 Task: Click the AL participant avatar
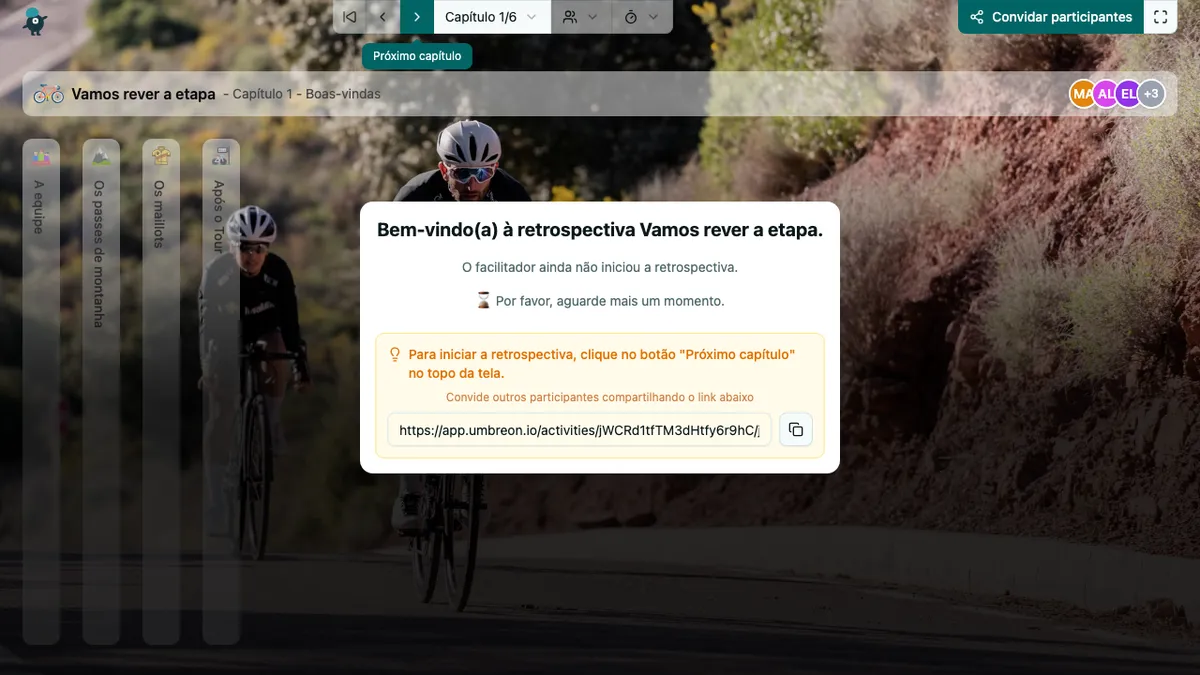1105,94
